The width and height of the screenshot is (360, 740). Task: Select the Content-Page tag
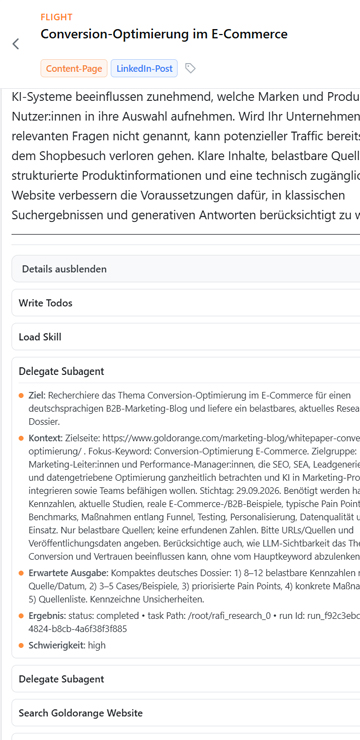click(74, 68)
